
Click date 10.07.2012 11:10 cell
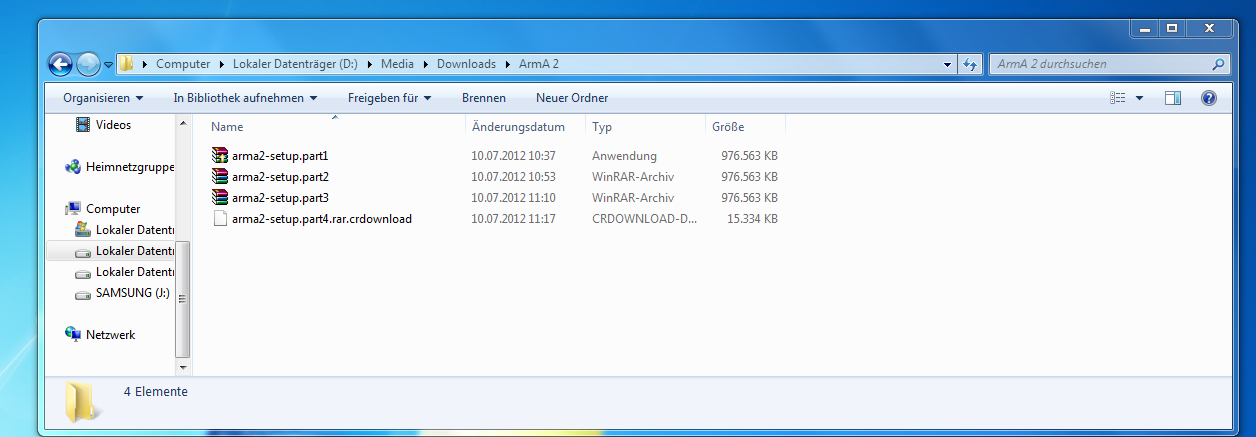pyautogui.click(x=513, y=198)
